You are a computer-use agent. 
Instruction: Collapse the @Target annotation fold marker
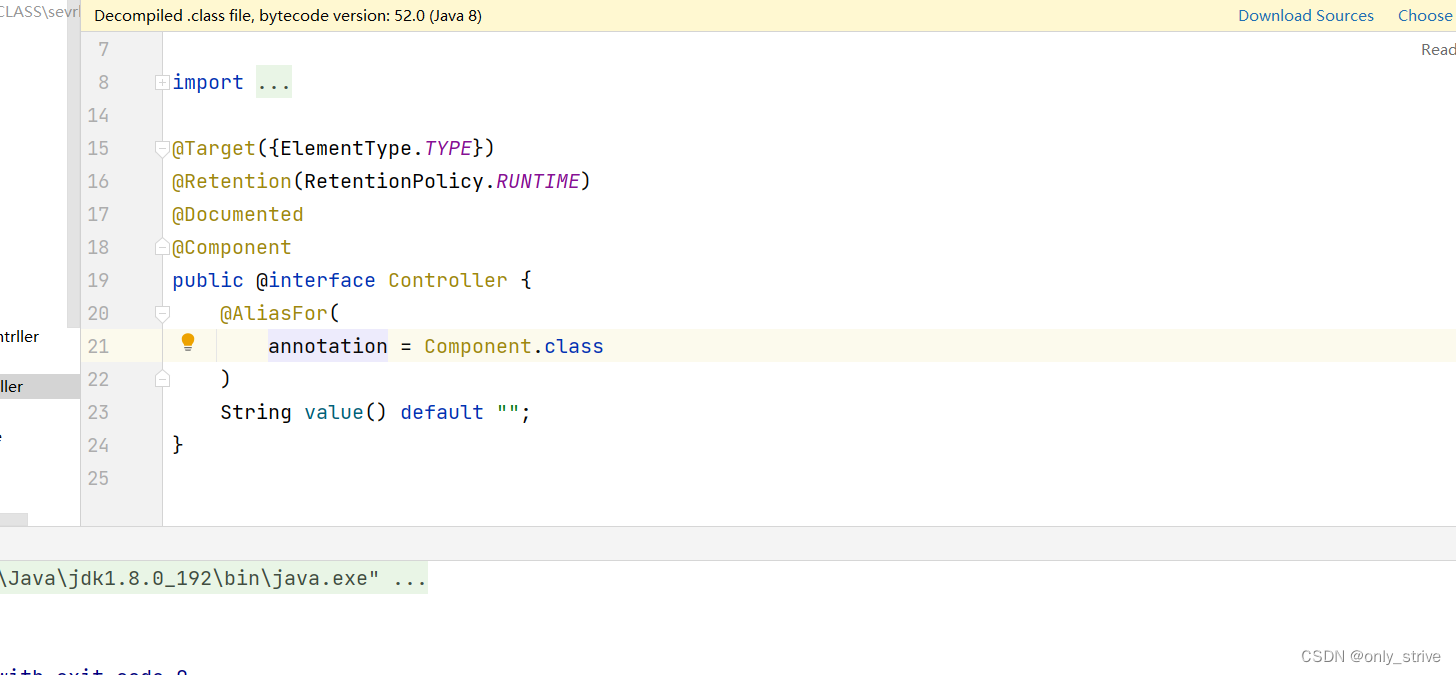pos(162,149)
